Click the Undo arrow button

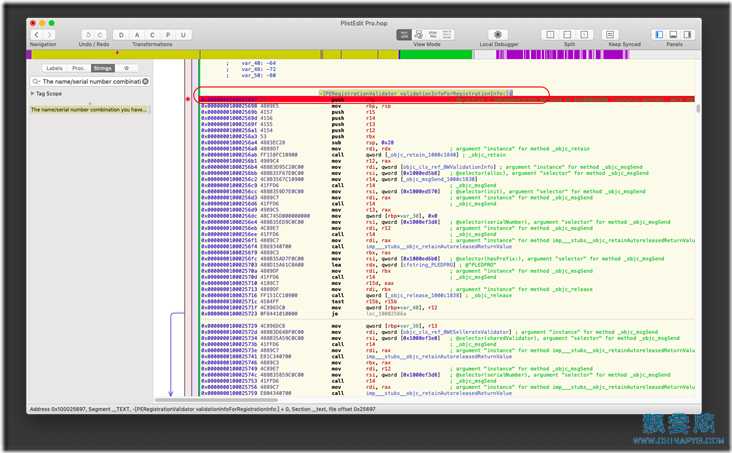pos(88,35)
